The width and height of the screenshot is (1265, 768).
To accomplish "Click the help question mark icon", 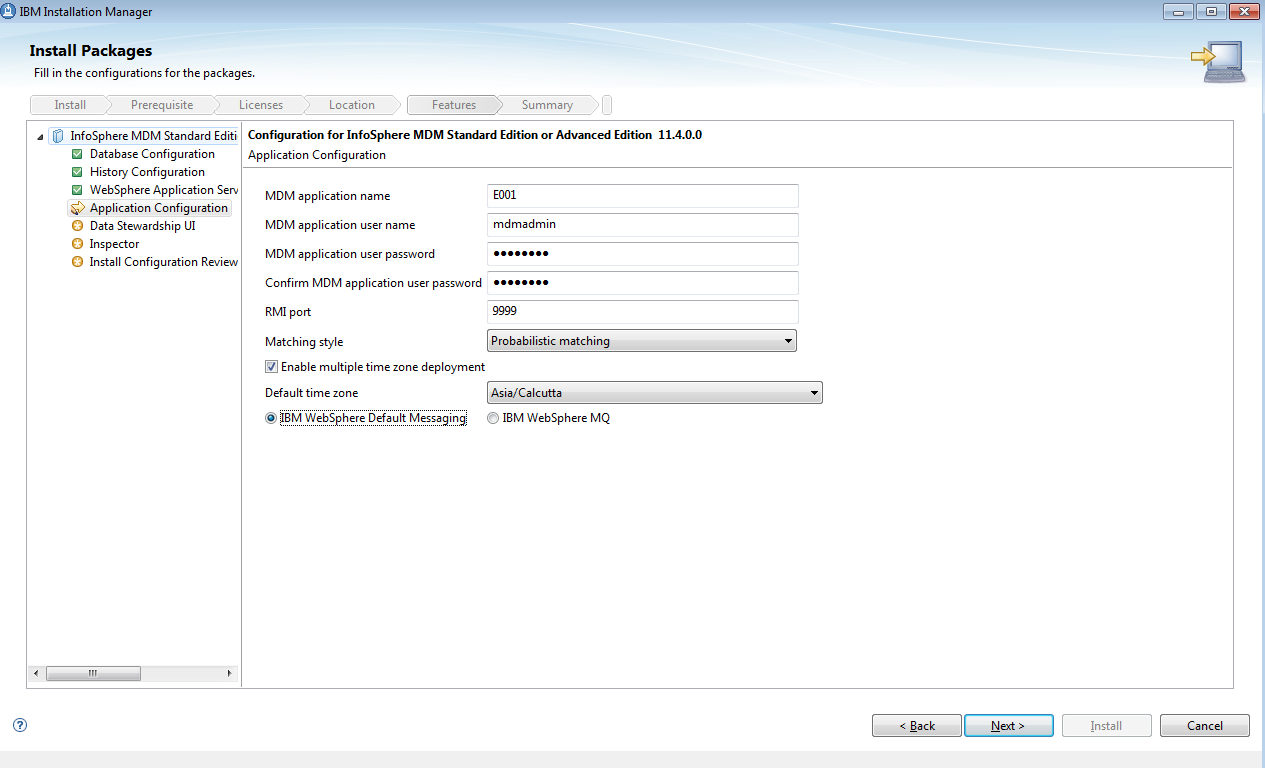I will coord(20,725).
